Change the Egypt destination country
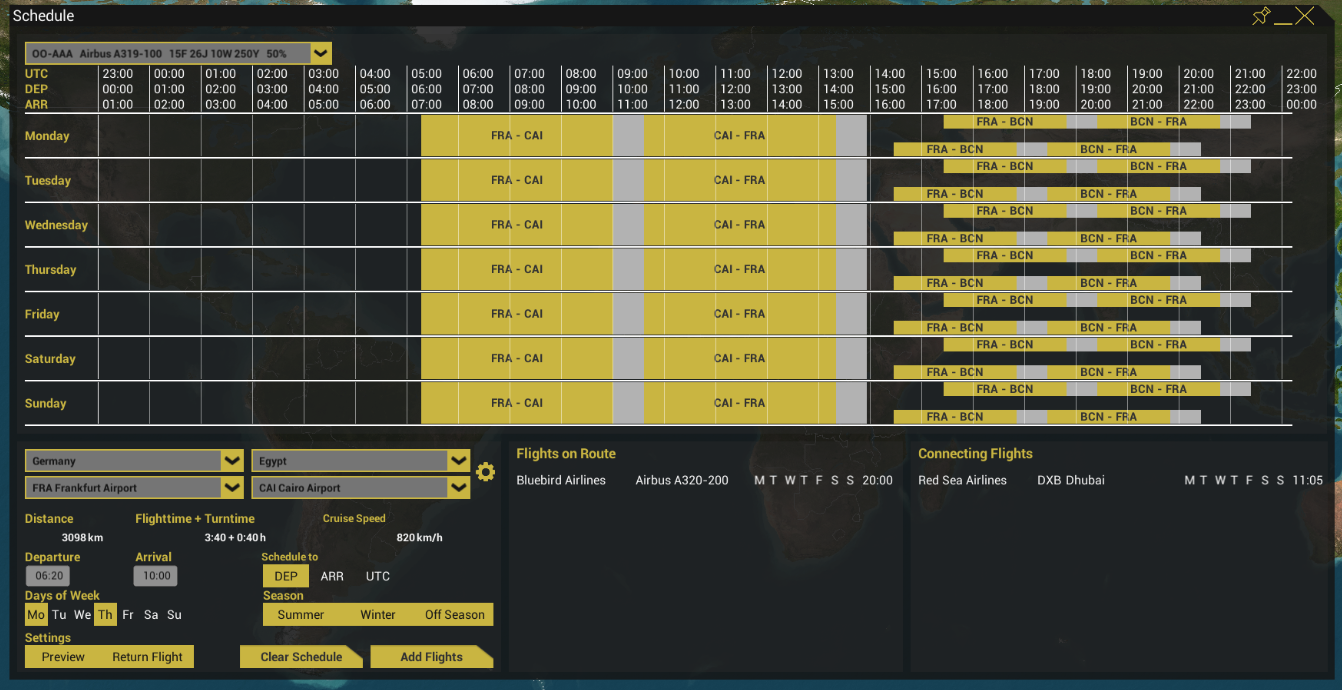 click(x=360, y=461)
